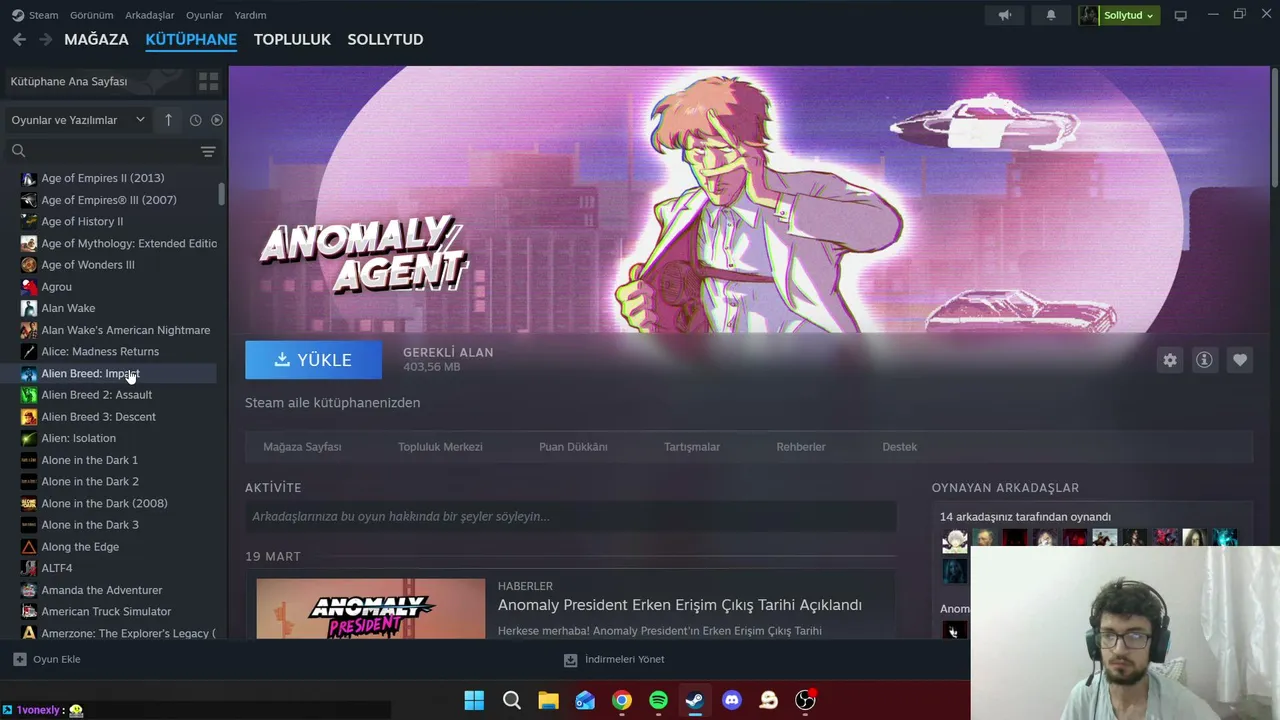Toggle the sort order arrow
This screenshot has height=720, width=1280.
[168, 120]
